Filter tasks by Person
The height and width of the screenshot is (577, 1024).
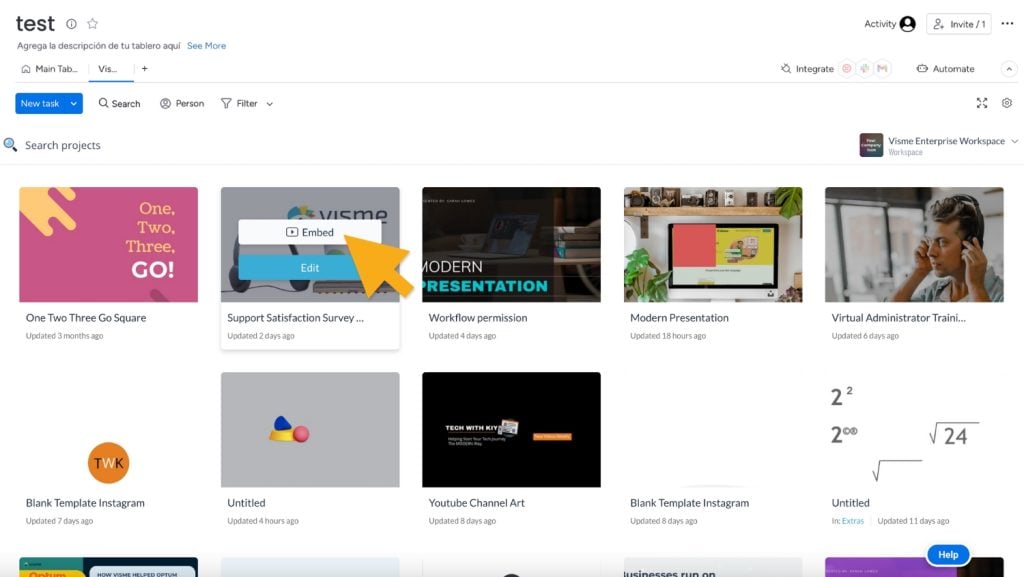pyautogui.click(x=181, y=103)
